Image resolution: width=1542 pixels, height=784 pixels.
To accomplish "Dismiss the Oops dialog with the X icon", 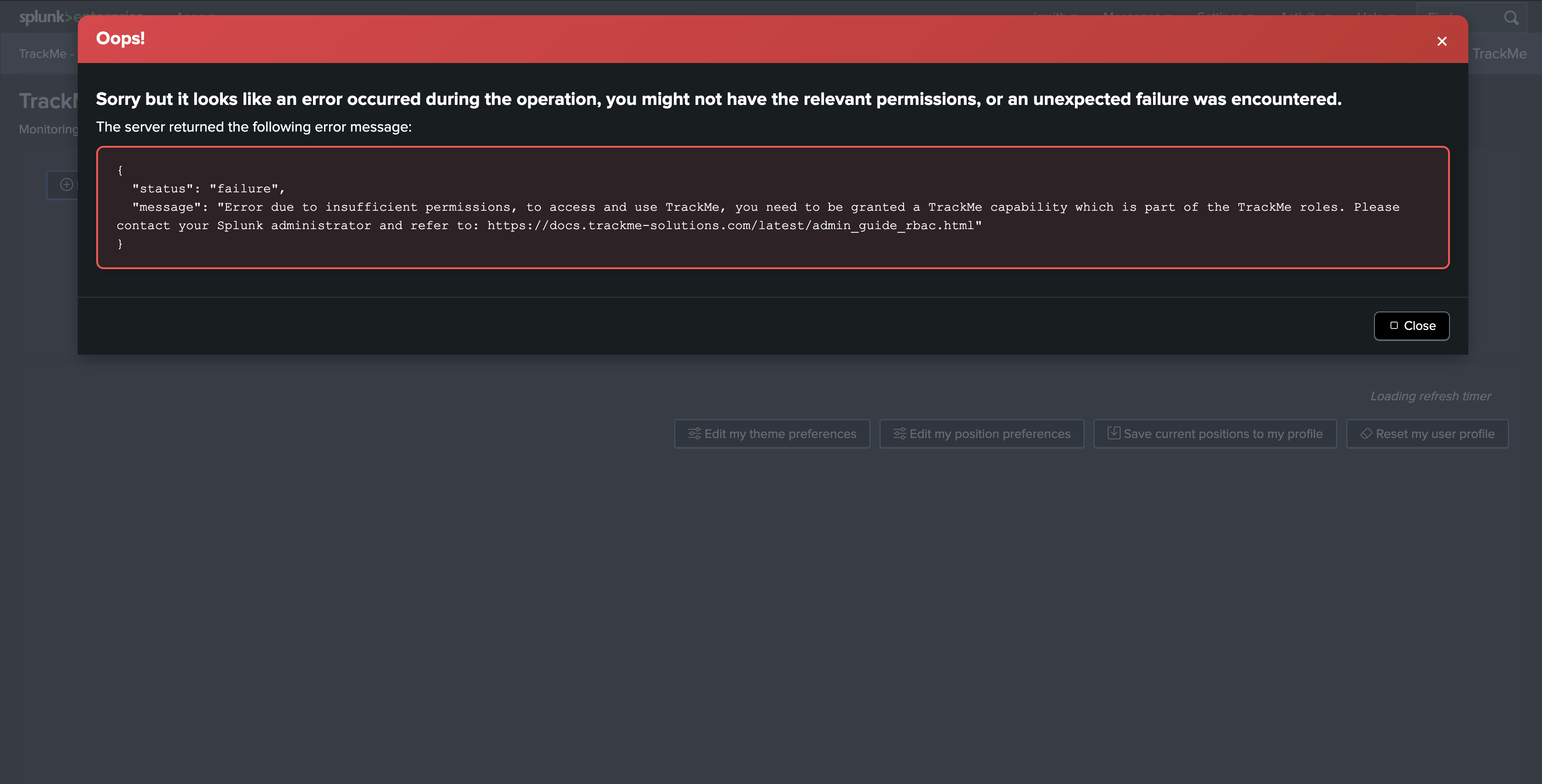I will (1442, 41).
